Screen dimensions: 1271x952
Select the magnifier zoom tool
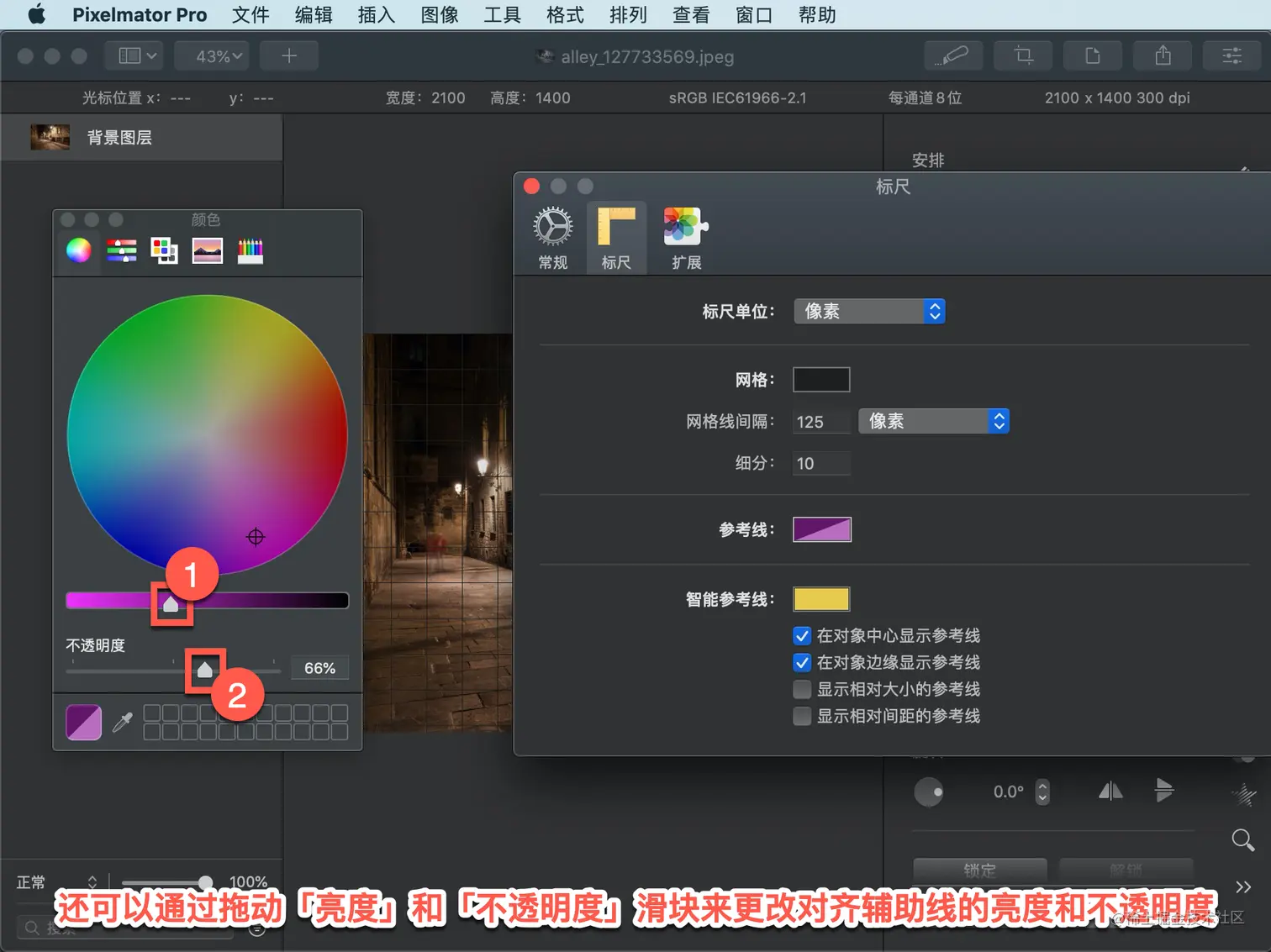point(1243,839)
